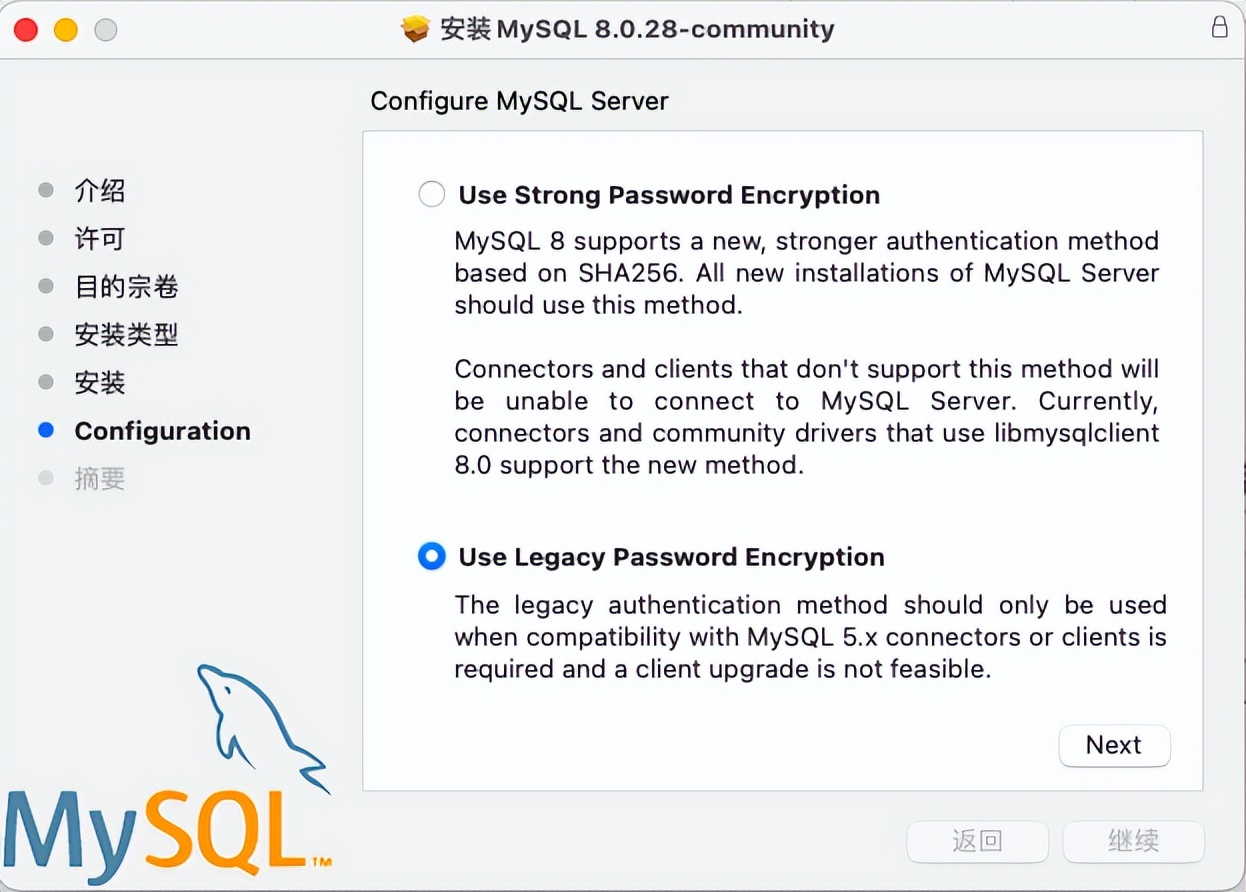Select the Configuration step label

(x=162, y=431)
